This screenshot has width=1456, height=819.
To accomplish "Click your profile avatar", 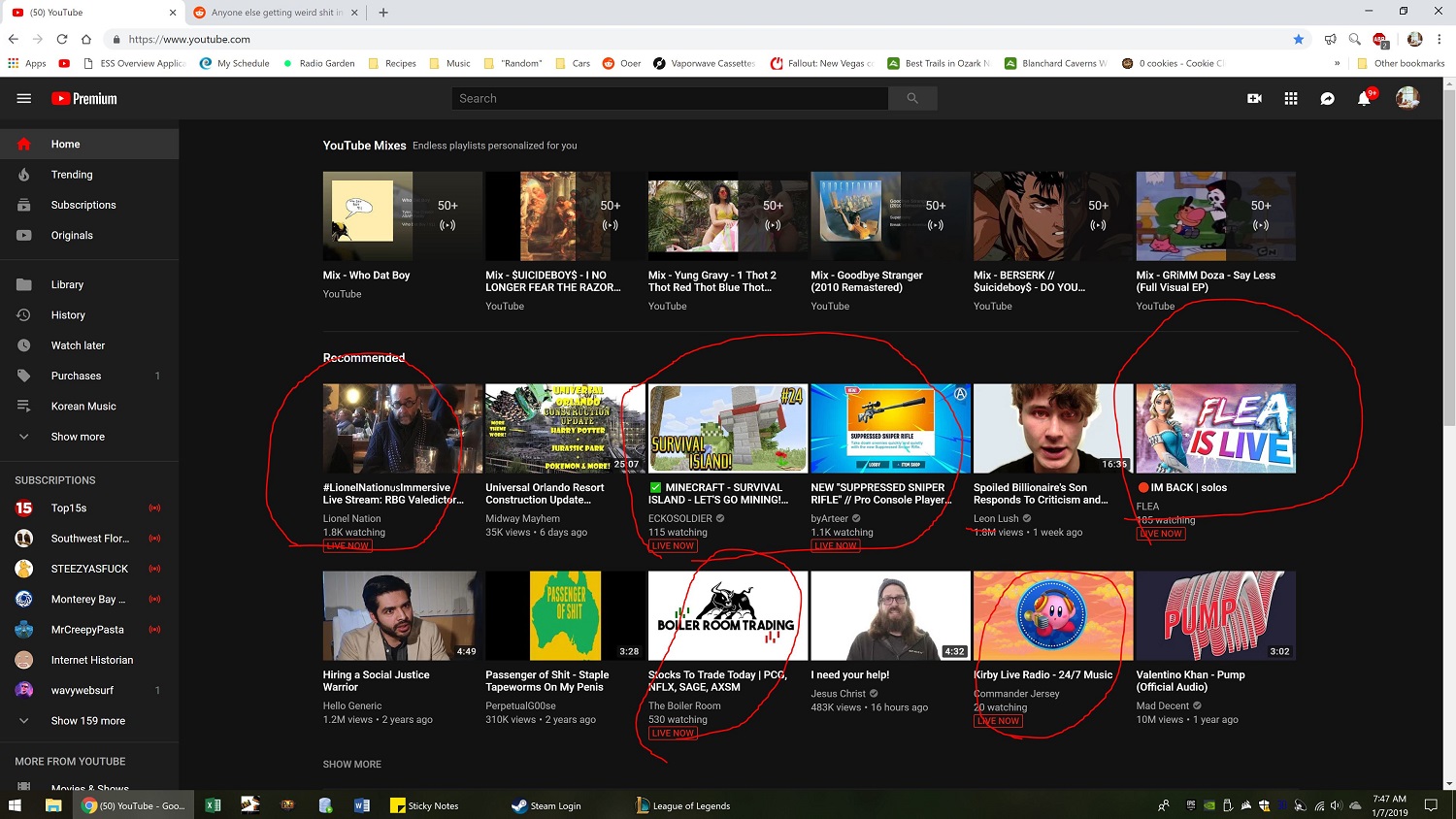I will point(1406,97).
